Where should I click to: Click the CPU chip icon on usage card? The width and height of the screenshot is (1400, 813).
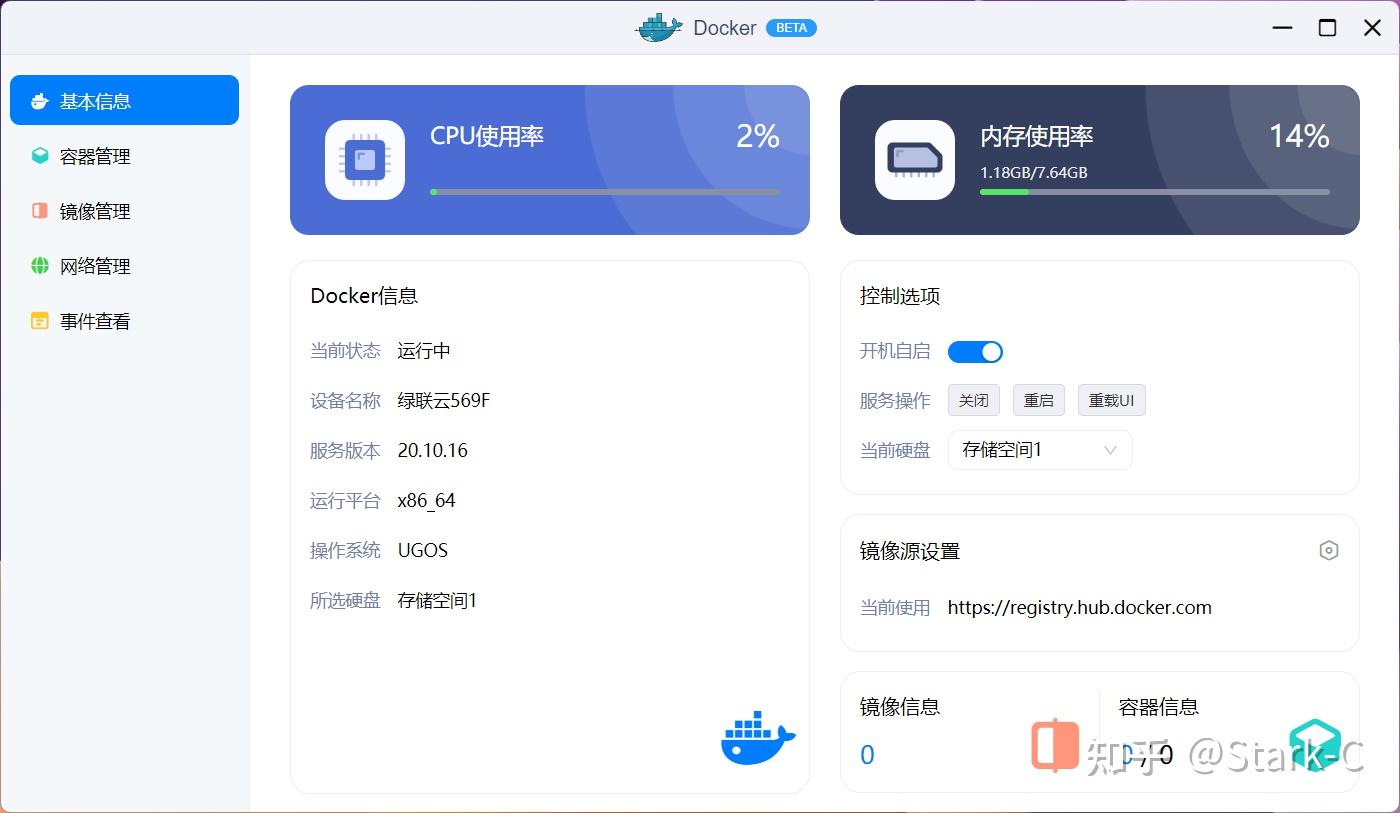(x=365, y=160)
